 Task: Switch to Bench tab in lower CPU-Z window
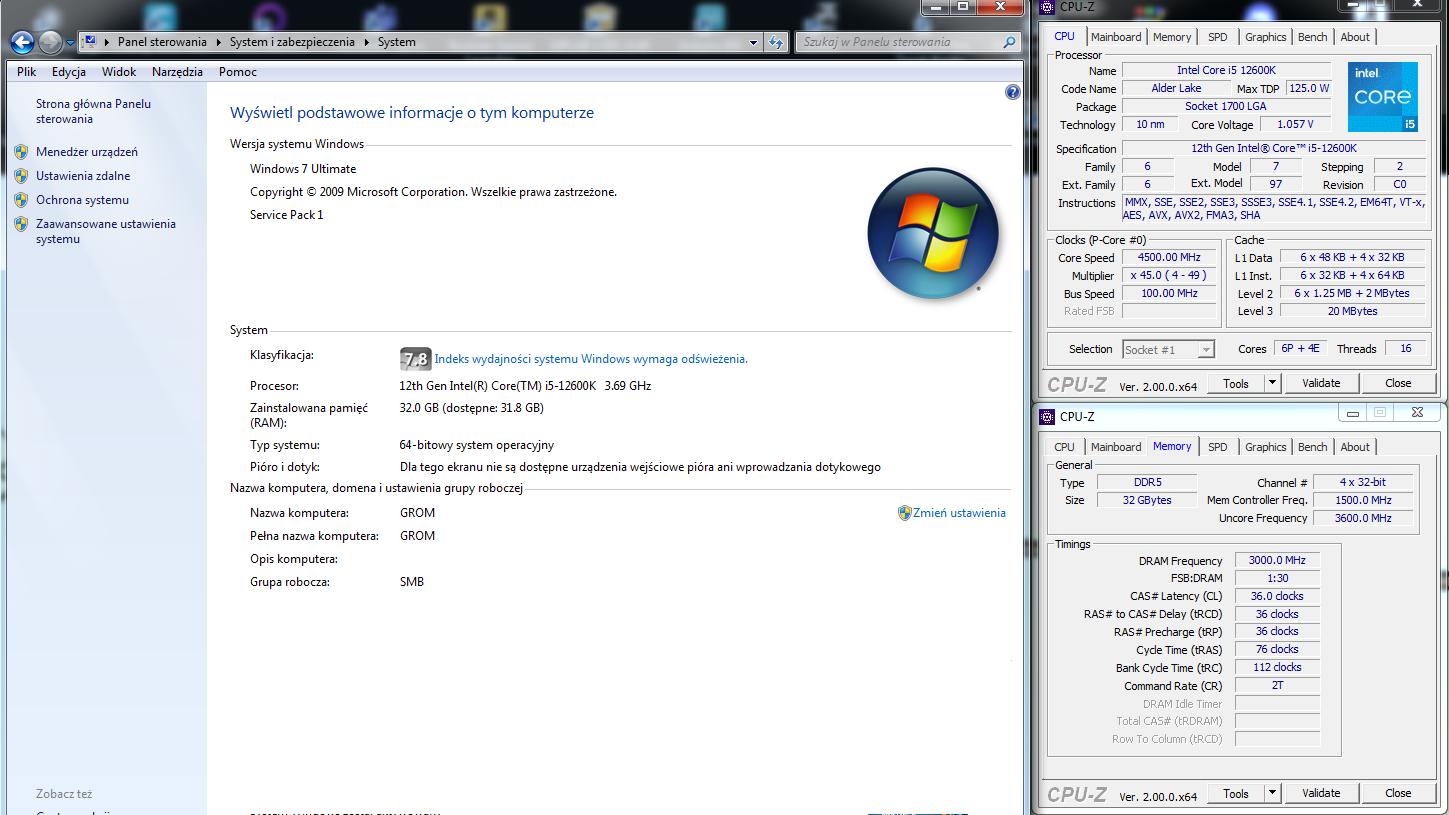(1312, 447)
